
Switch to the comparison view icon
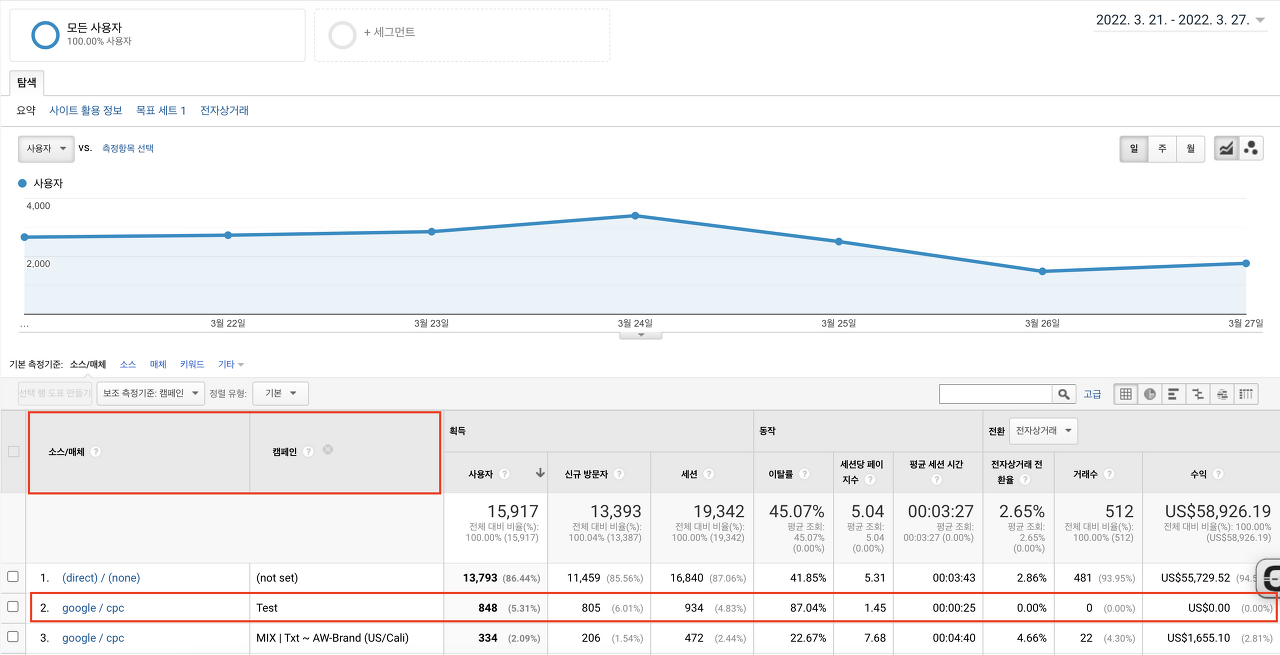1198,394
